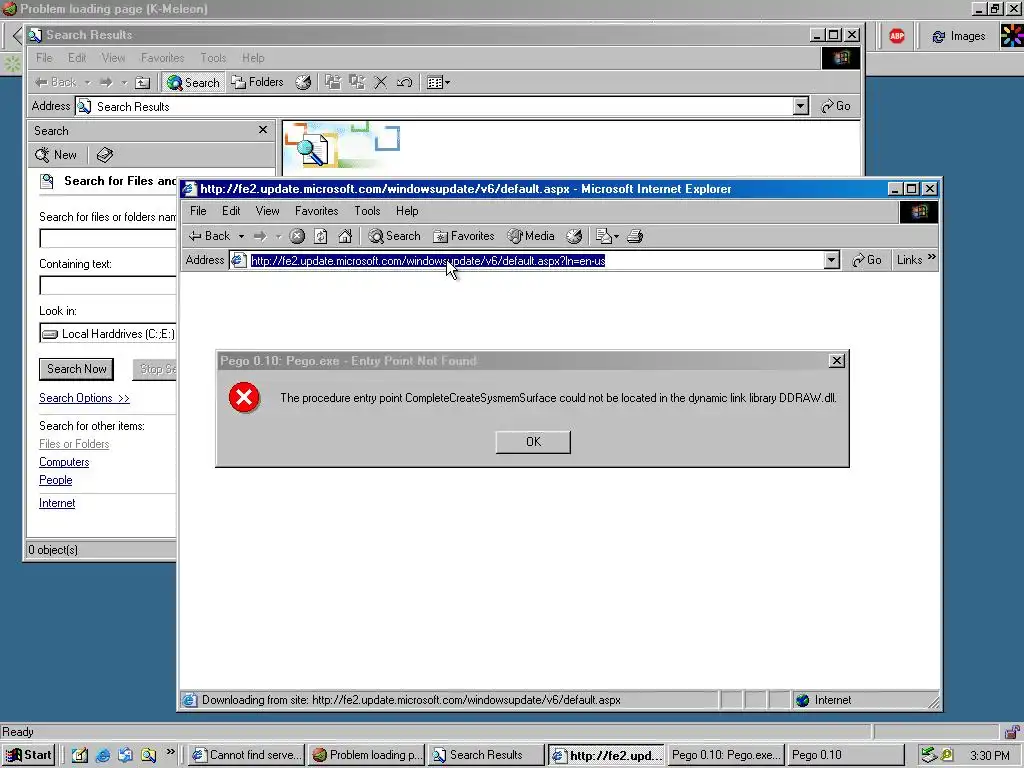Click Back in Internet Explorer toolbar
Screen dimensions: 1024x768
pyautogui.click(x=210, y=236)
